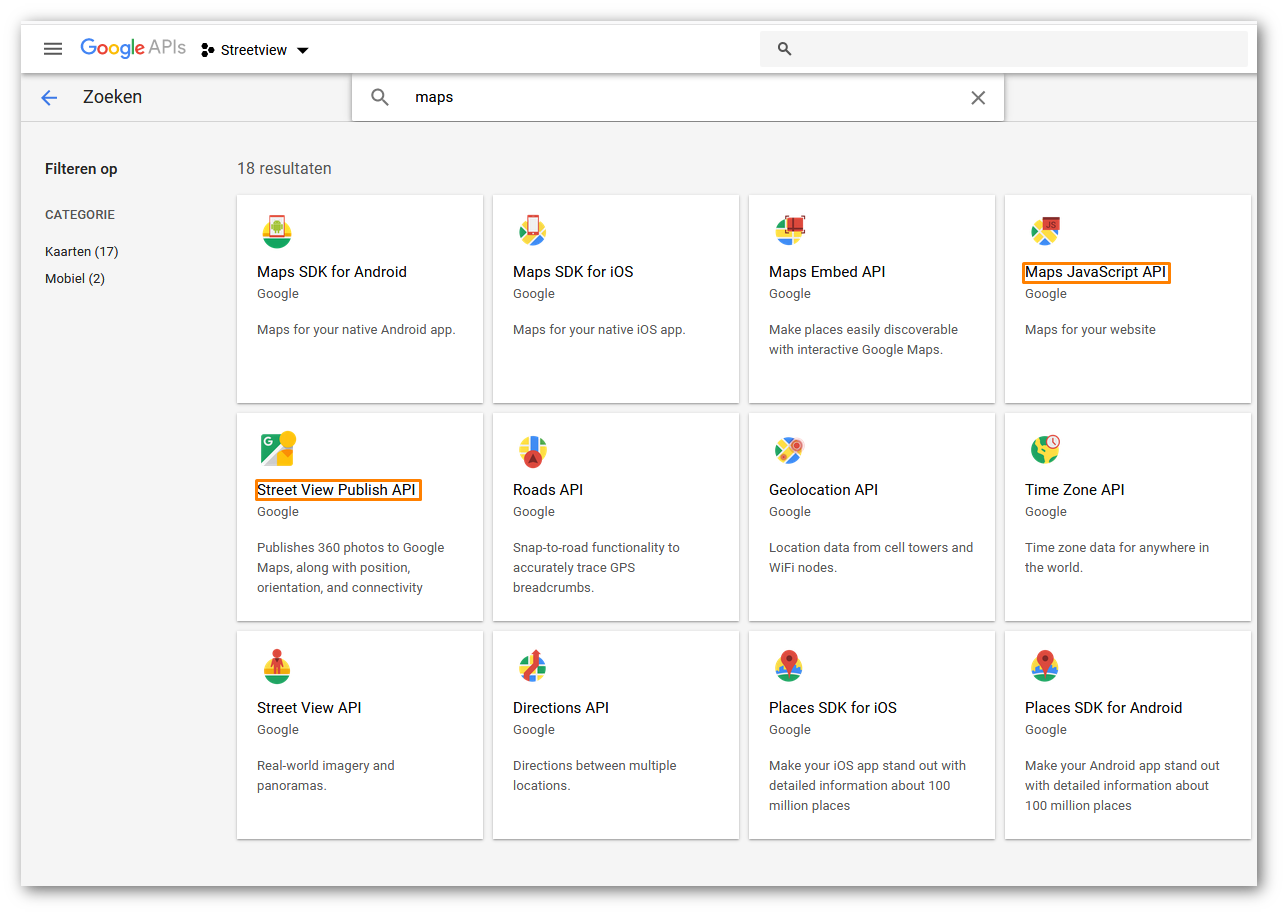Open Street View Publish API title
The image size is (1286, 915).
337,490
